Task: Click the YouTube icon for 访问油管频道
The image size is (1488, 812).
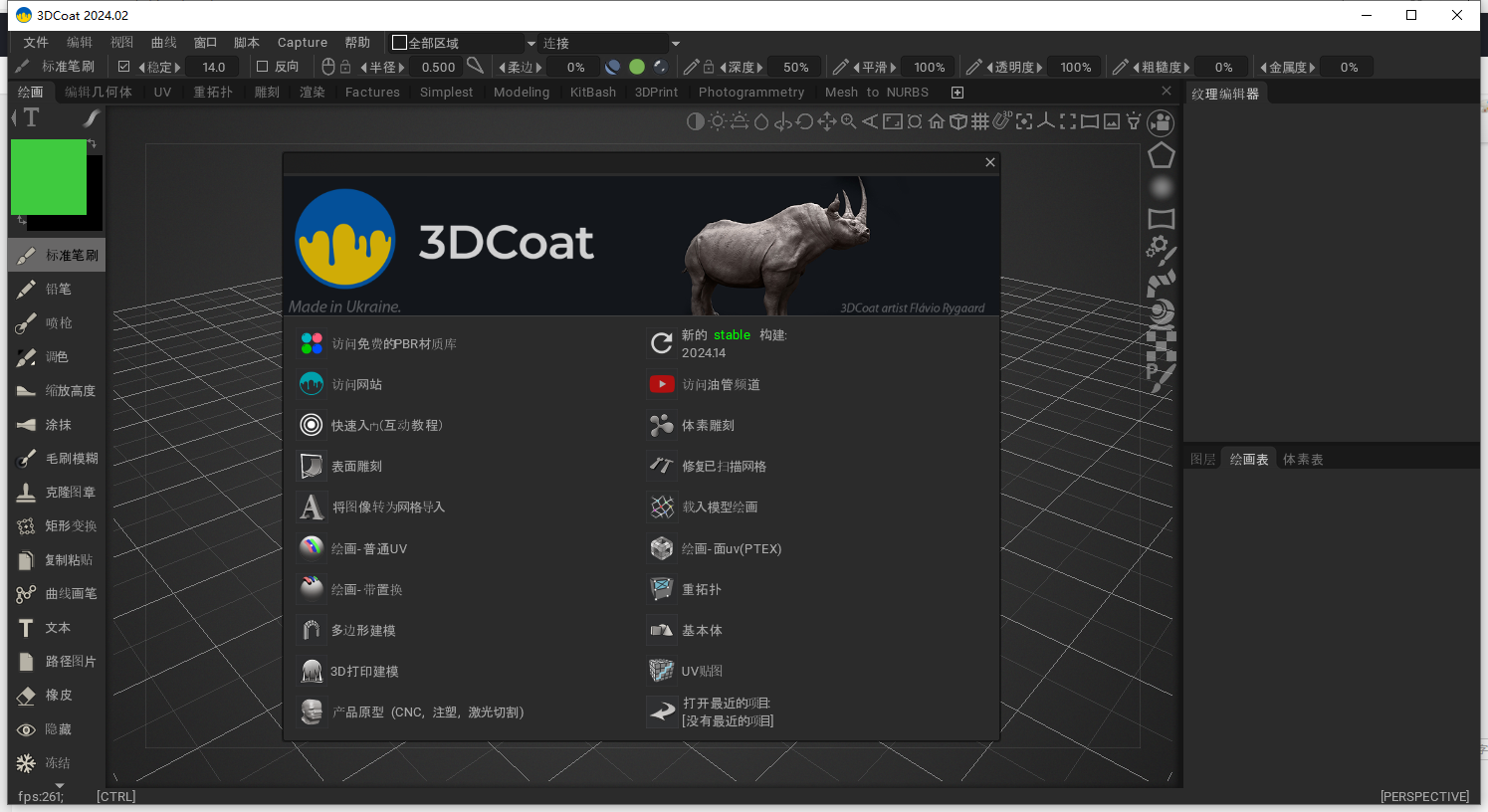Action: (661, 384)
